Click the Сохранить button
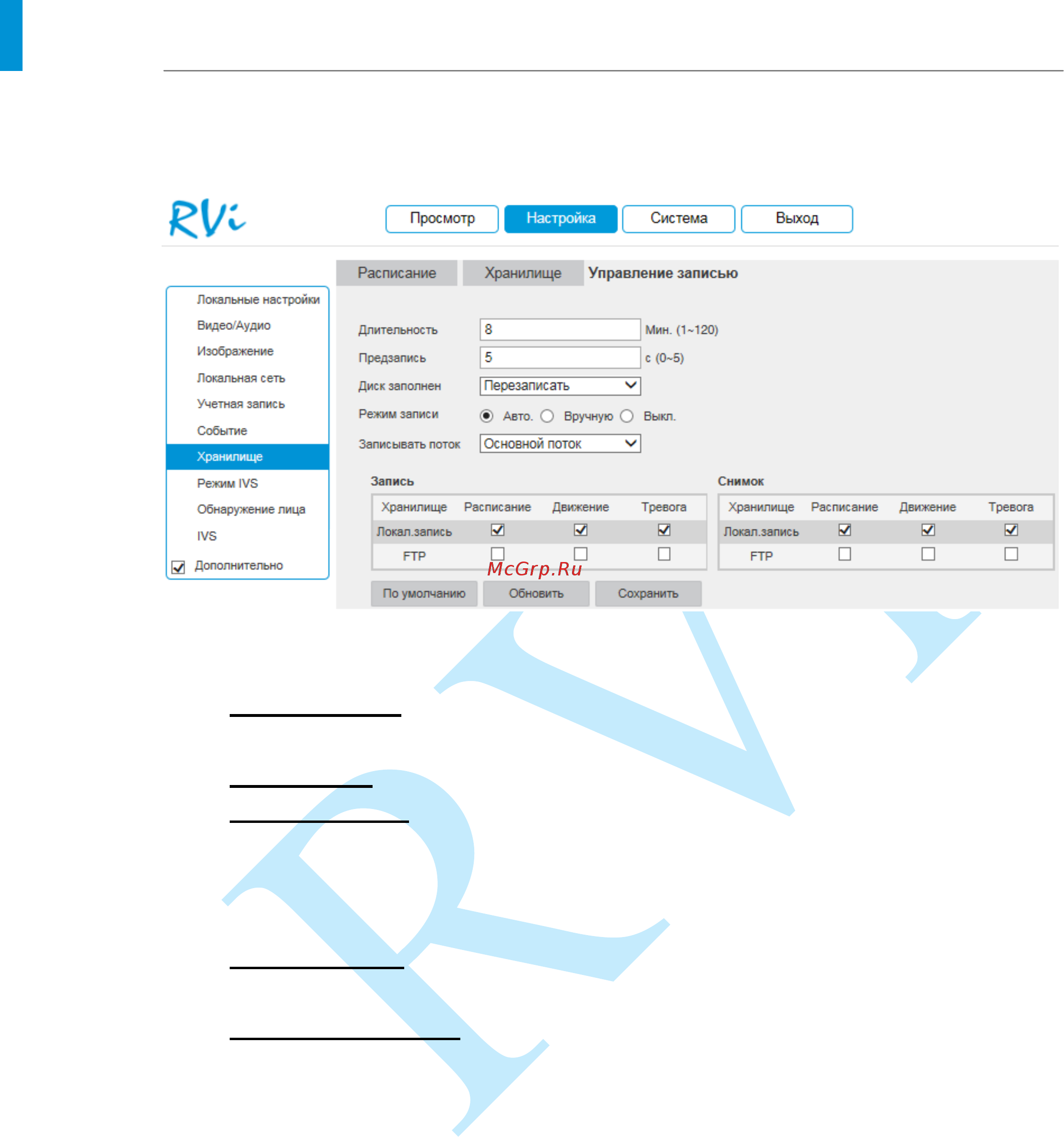 (648, 593)
